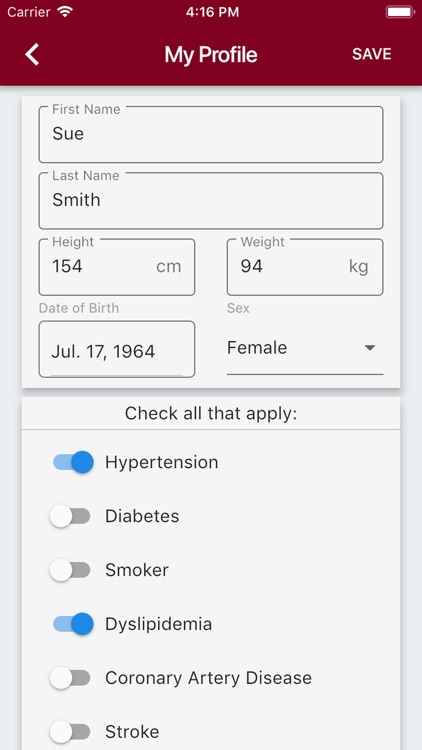Enable the Diabetes switch
Screen dimensions: 422x750
tap(70, 516)
